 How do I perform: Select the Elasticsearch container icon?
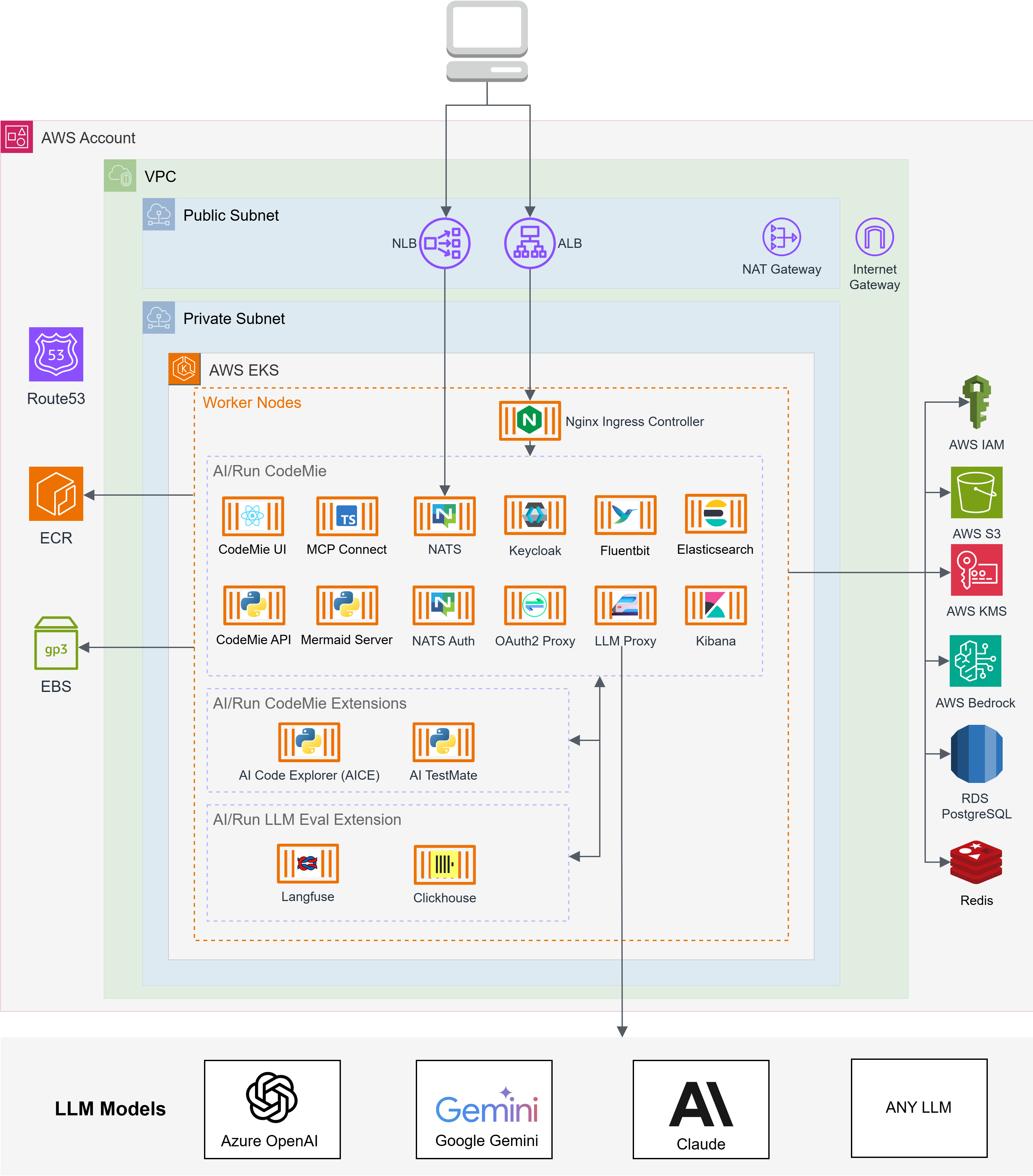[715, 516]
